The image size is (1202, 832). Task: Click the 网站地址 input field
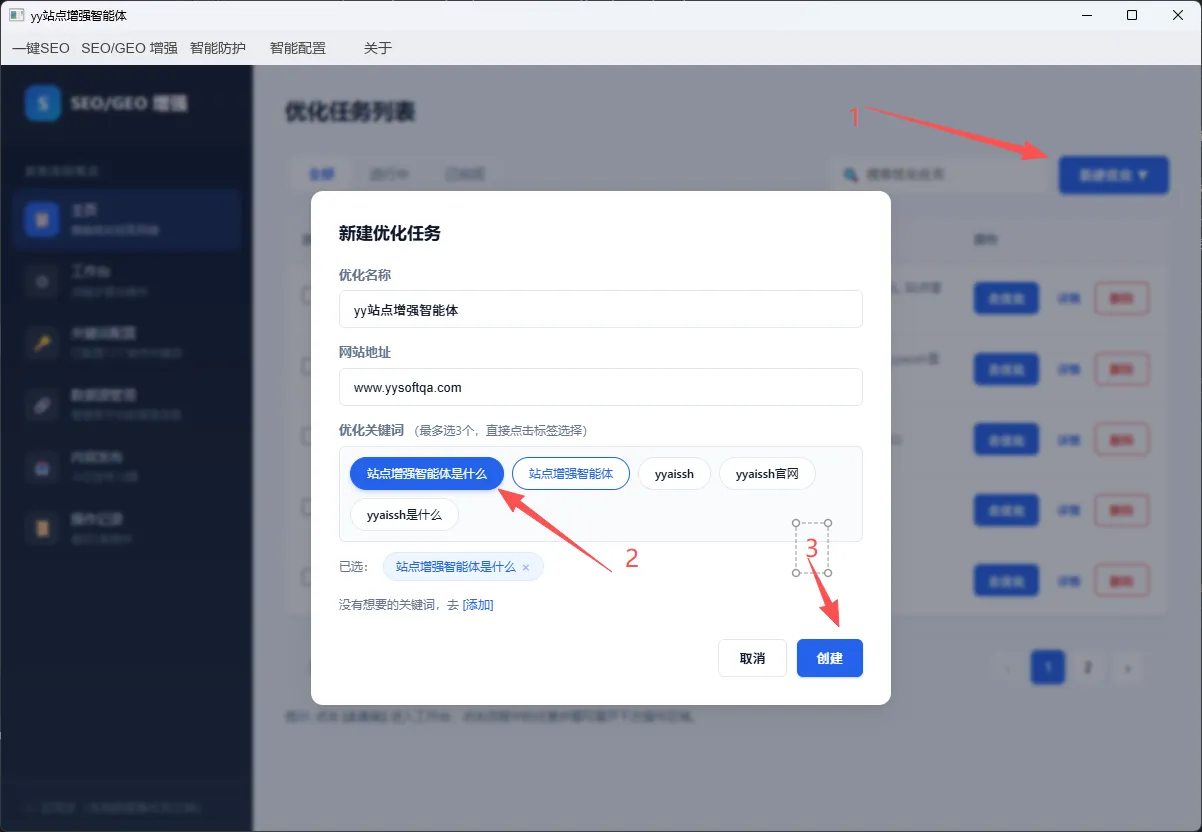[x=600, y=387]
